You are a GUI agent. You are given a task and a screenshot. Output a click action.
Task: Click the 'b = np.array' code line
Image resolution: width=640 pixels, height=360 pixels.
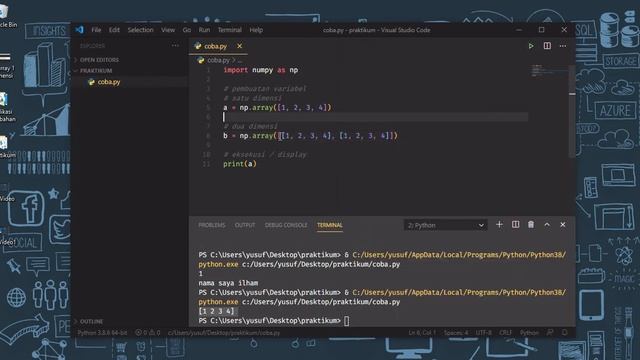tap(310, 136)
